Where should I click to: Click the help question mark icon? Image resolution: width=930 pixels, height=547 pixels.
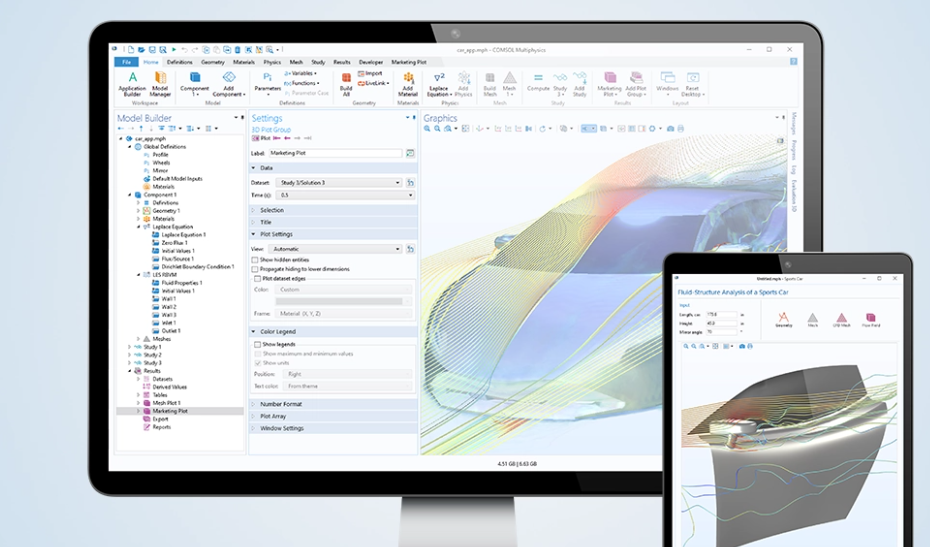pos(793,62)
